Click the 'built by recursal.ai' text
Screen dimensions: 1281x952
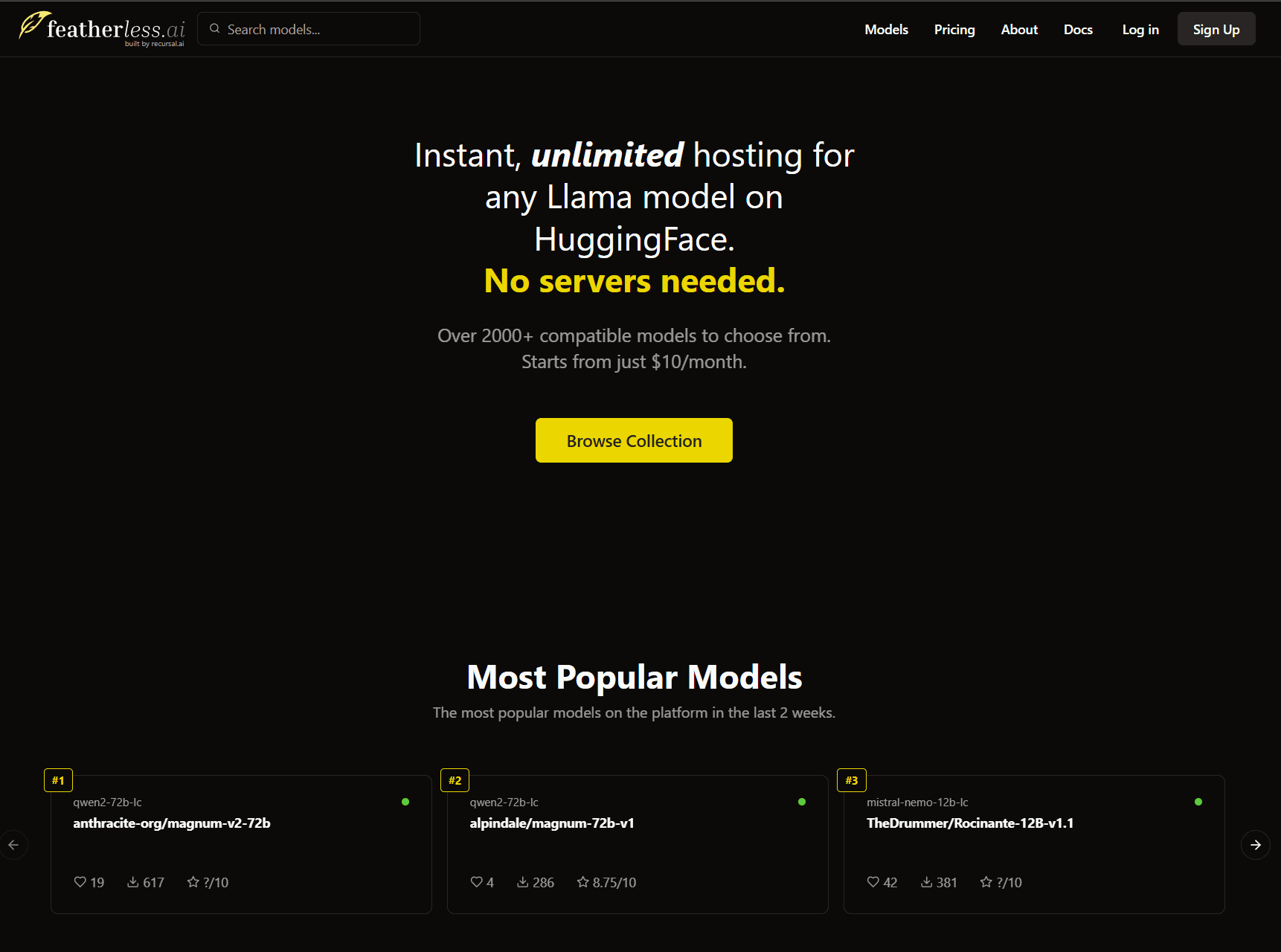154,44
